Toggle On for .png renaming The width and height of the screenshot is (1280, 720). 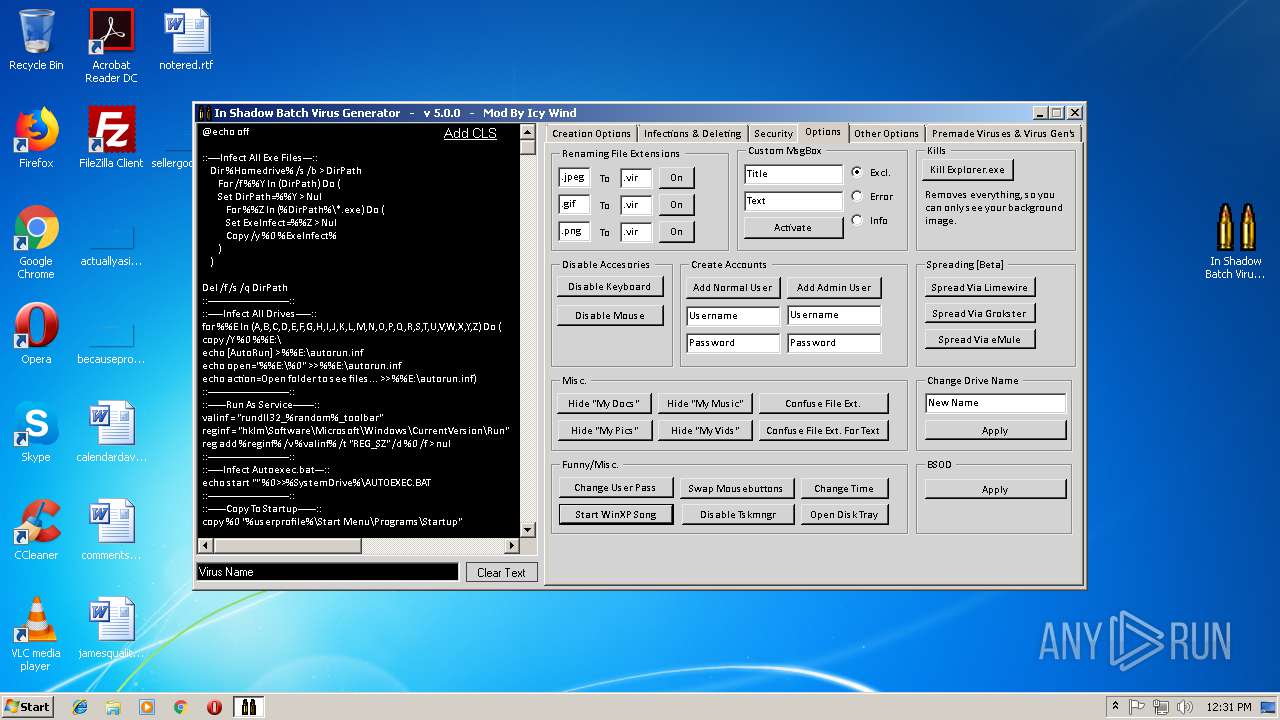[x=676, y=232]
